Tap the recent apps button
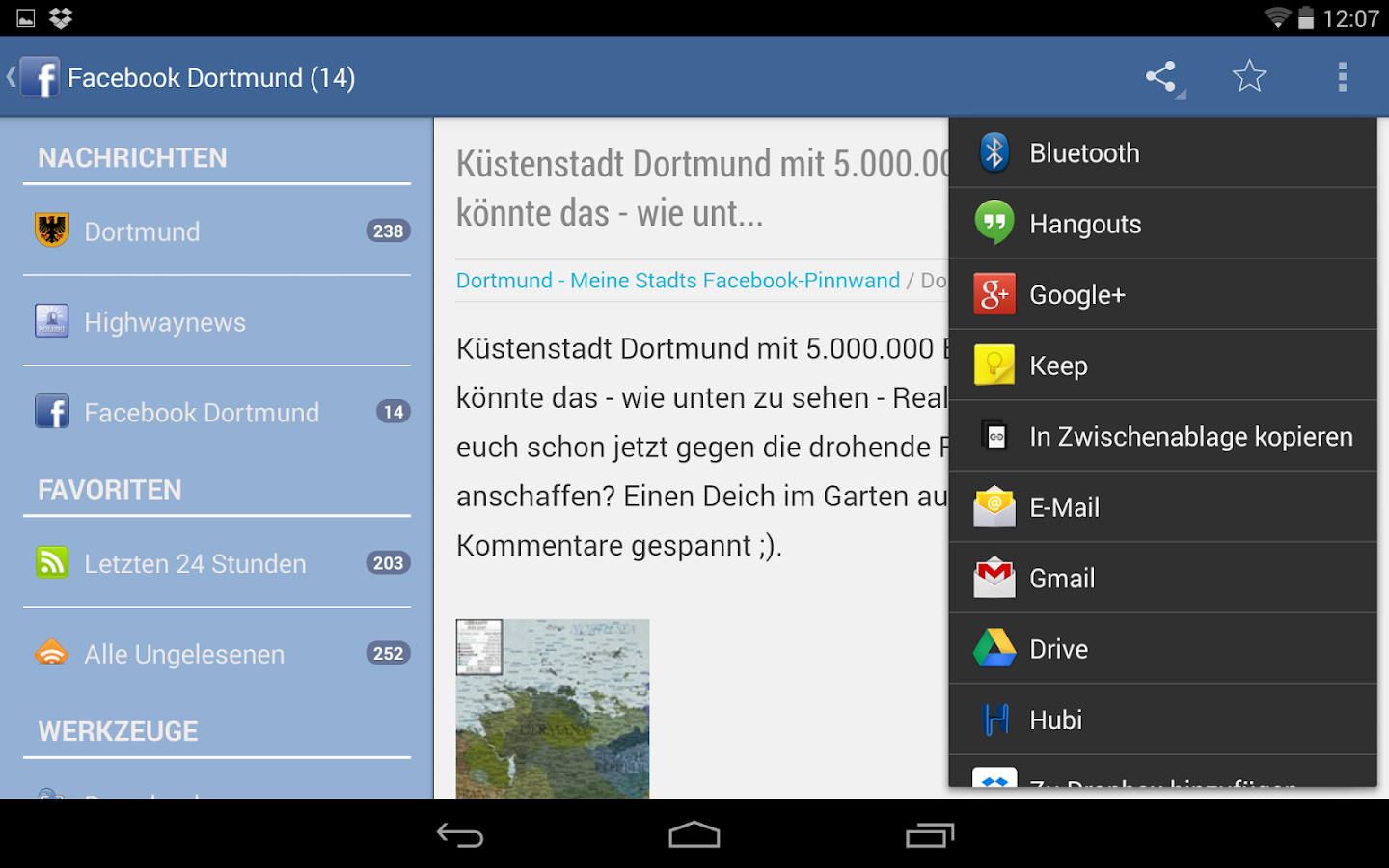Viewport: 1389px width, 868px height. 930,835
